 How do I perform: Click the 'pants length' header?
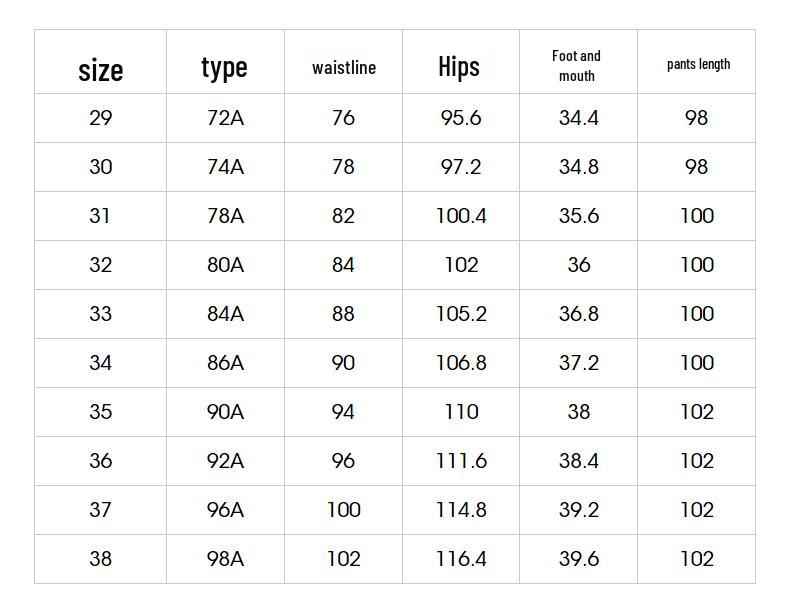698,64
